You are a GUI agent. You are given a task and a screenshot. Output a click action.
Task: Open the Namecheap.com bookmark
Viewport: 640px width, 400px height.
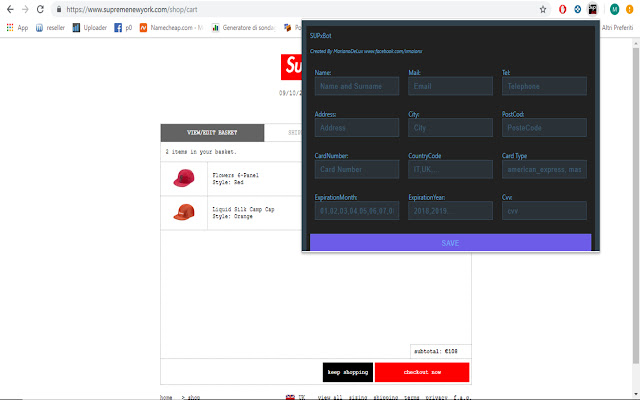pos(171,28)
